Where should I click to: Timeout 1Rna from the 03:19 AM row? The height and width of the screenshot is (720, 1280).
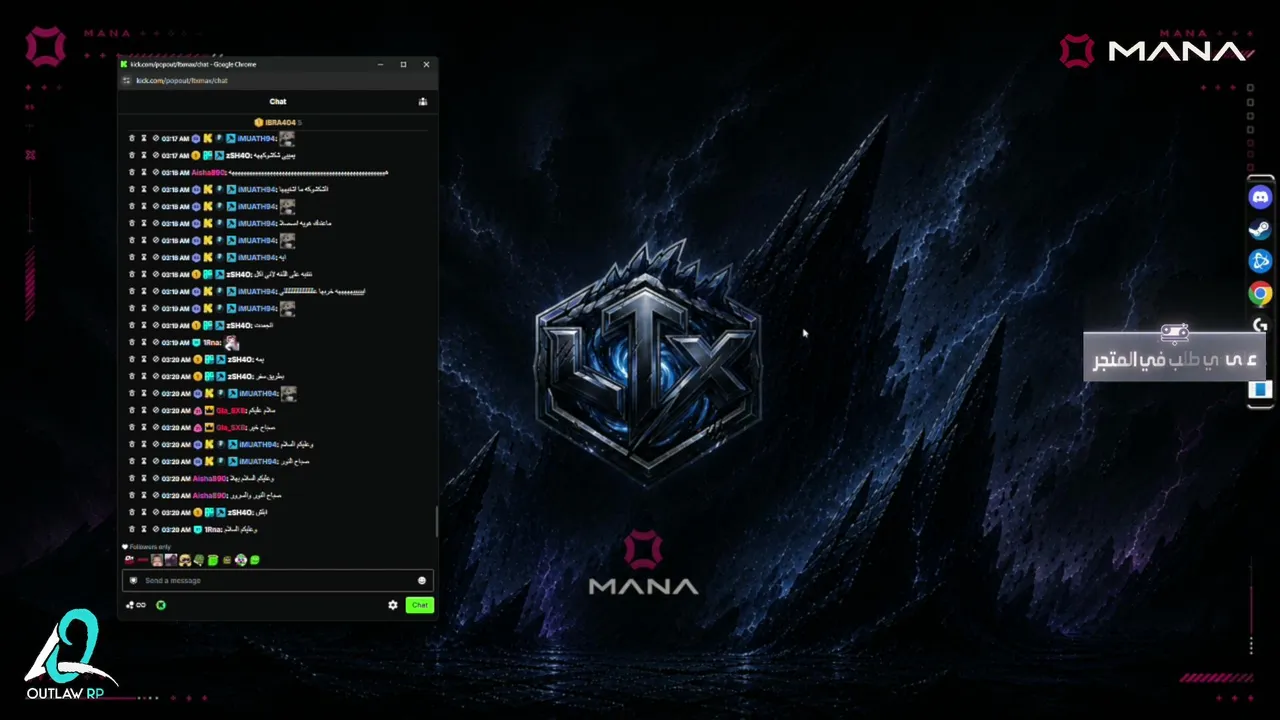[143, 342]
